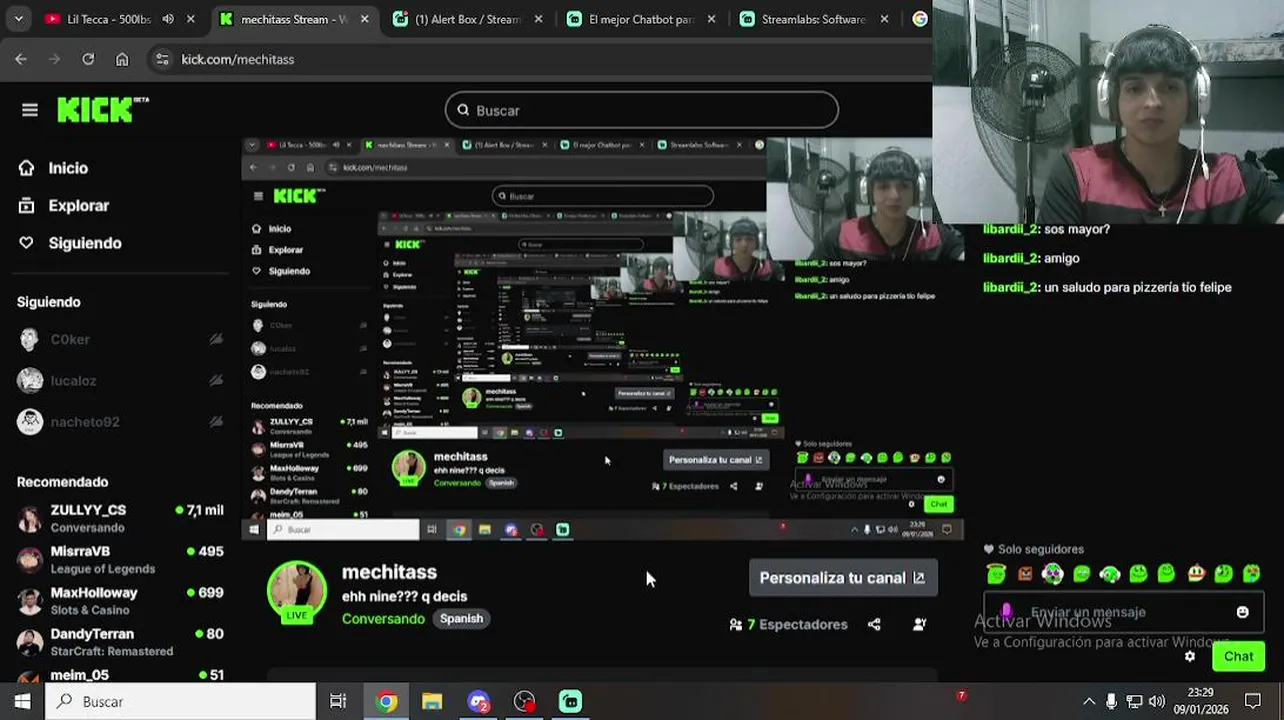Mute the Lil Tecca tab audio
Image resolution: width=1284 pixels, height=720 pixels.
pos(167,19)
